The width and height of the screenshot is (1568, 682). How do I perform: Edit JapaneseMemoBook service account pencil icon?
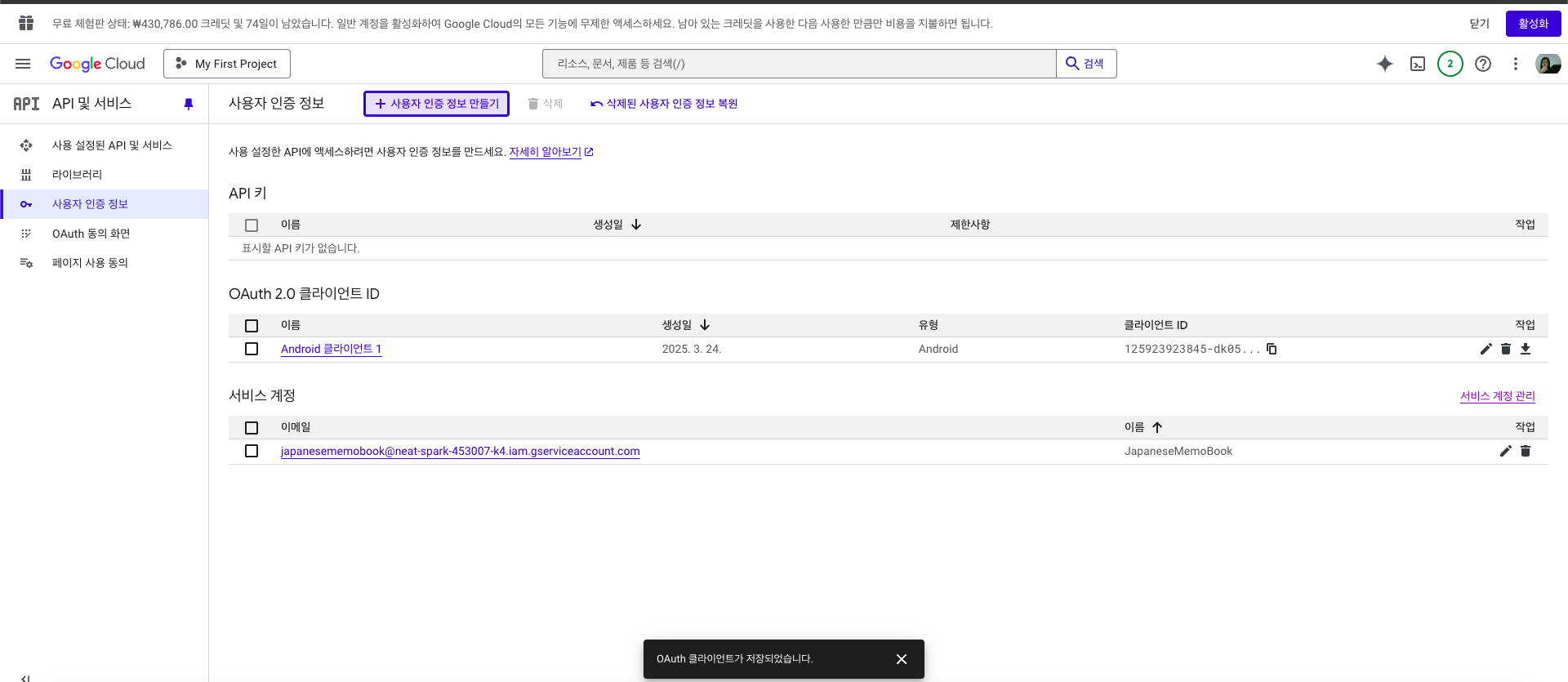coord(1506,451)
